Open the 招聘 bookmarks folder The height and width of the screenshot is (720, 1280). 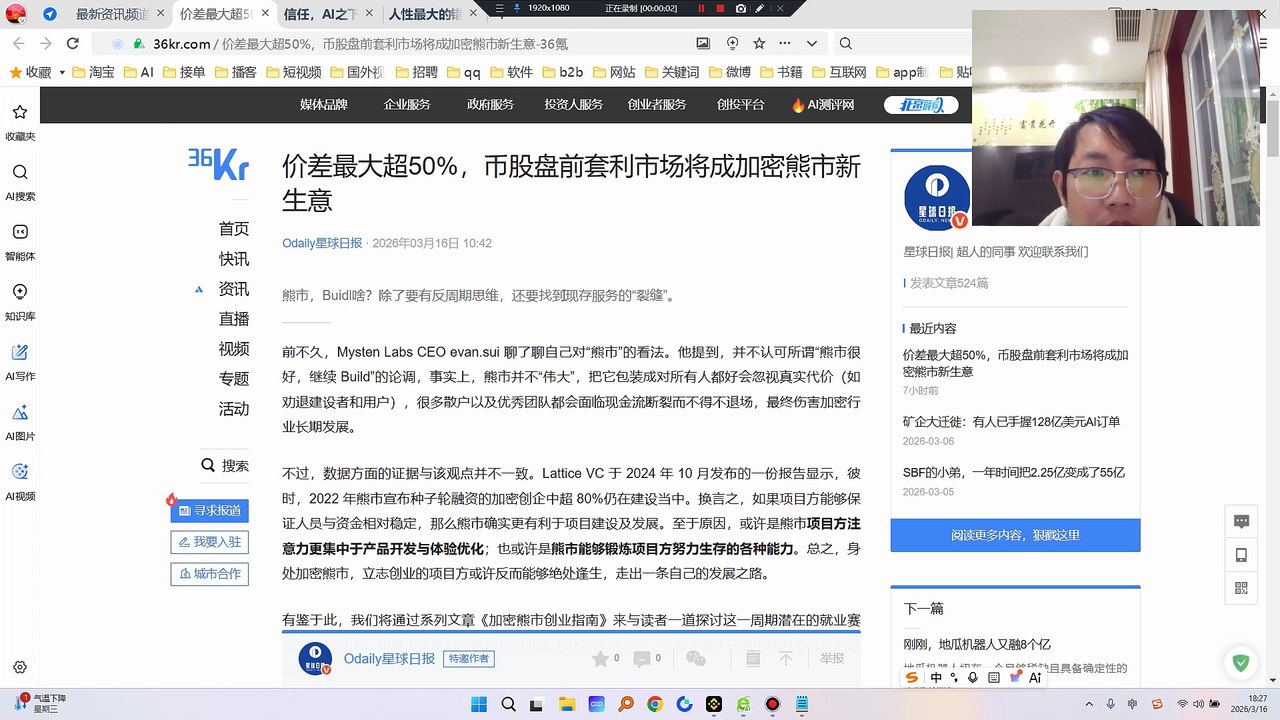tap(415, 73)
